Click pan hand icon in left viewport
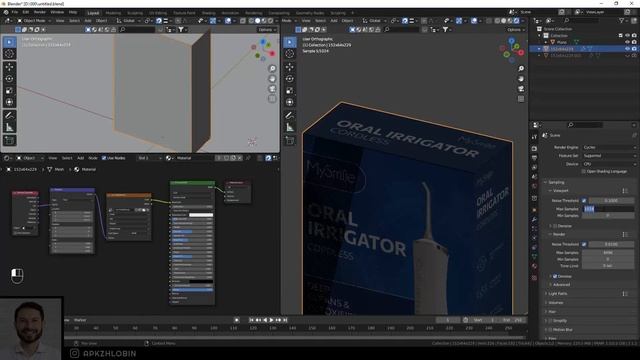Image resolution: width=640 pixels, height=360 pixels. pos(272,79)
